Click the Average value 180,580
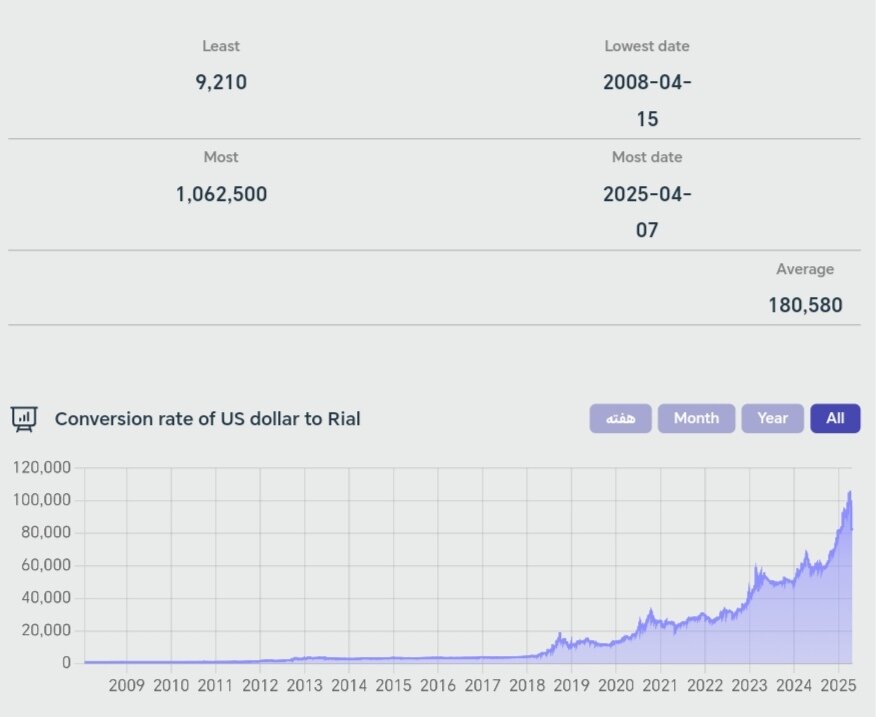 pyautogui.click(x=805, y=305)
